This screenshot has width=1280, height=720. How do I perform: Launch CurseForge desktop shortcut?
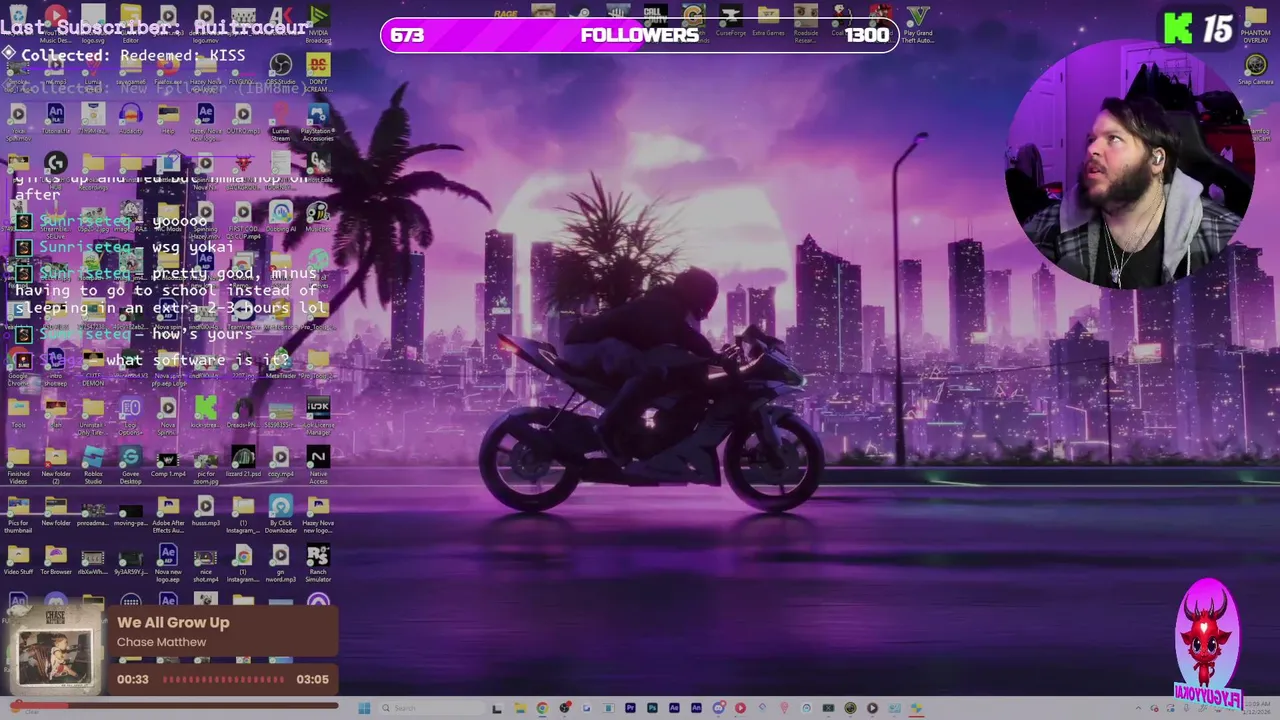(730, 21)
